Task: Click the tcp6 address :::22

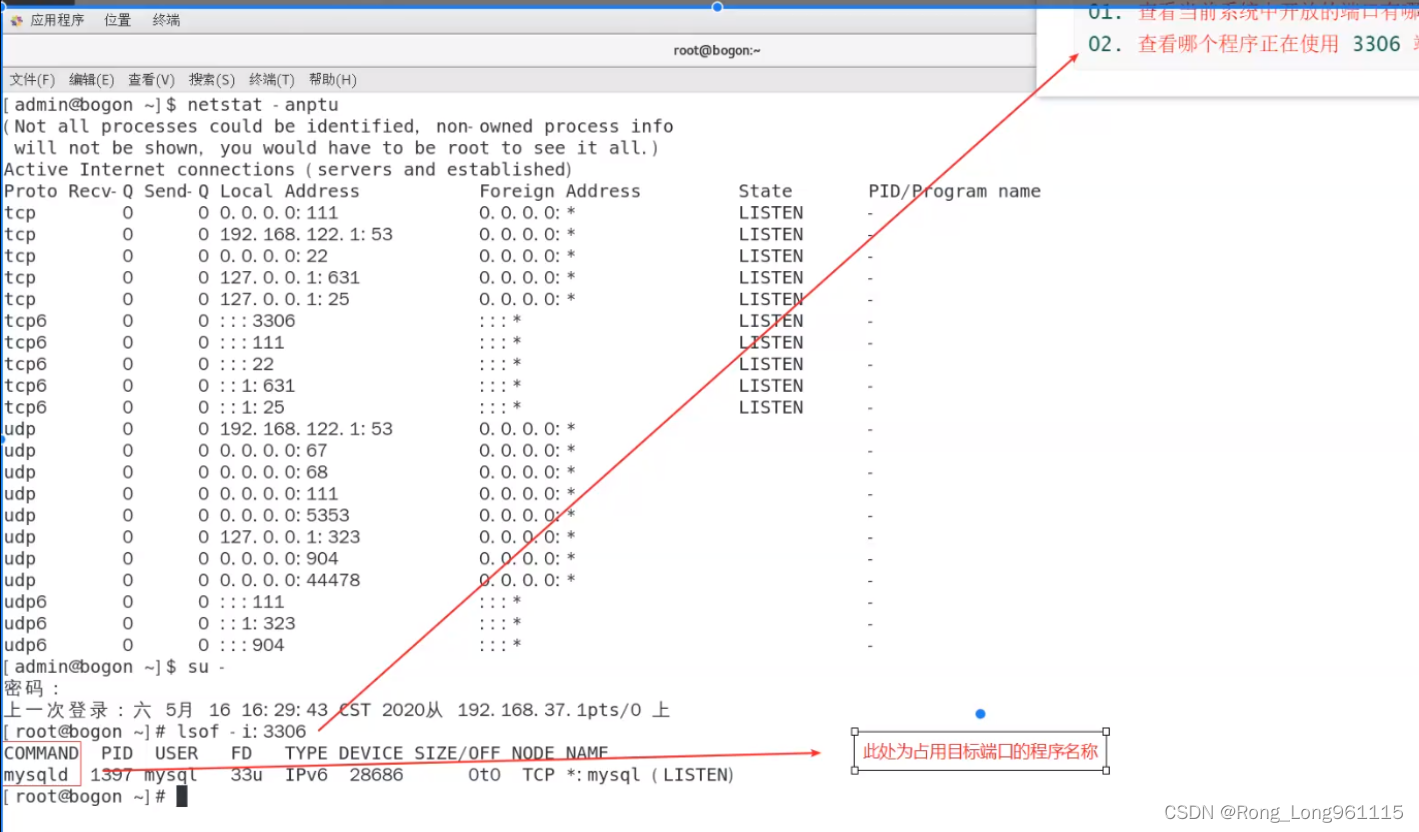Action: (x=247, y=364)
